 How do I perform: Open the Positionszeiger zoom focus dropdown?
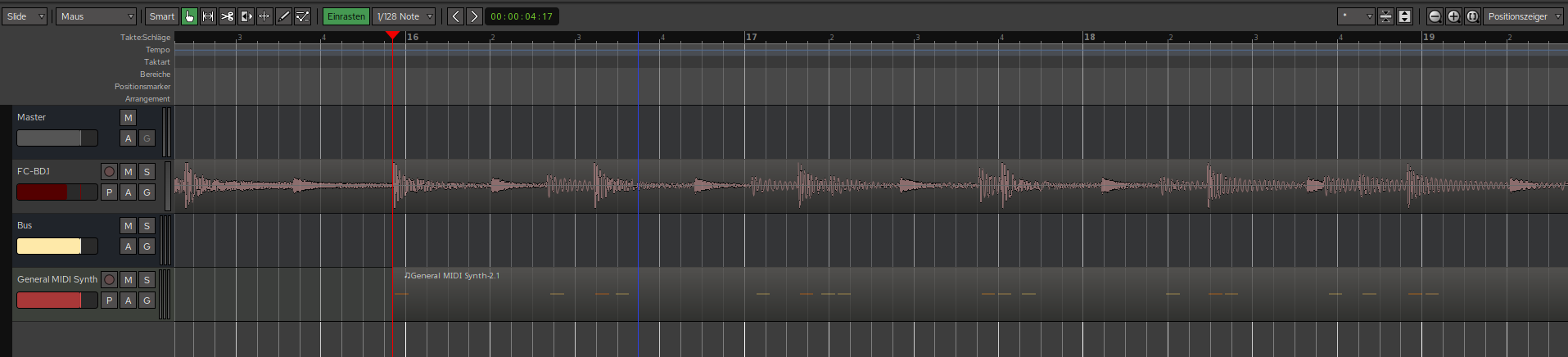[x=1523, y=16]
